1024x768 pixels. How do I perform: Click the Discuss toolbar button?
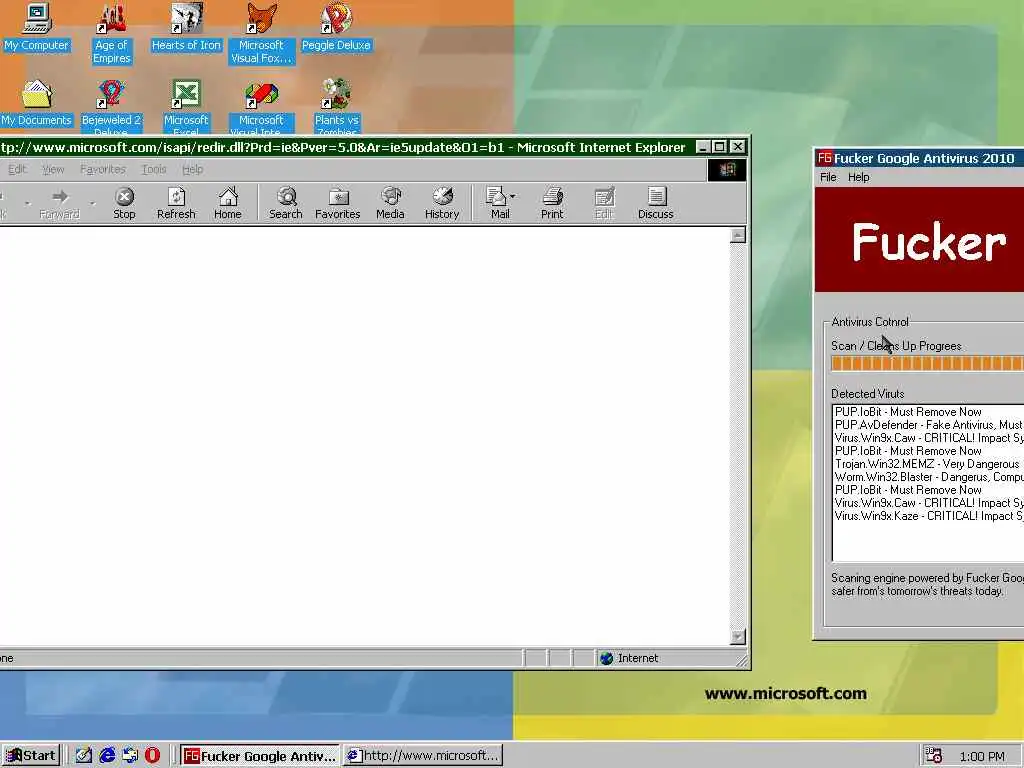(656, 203)
